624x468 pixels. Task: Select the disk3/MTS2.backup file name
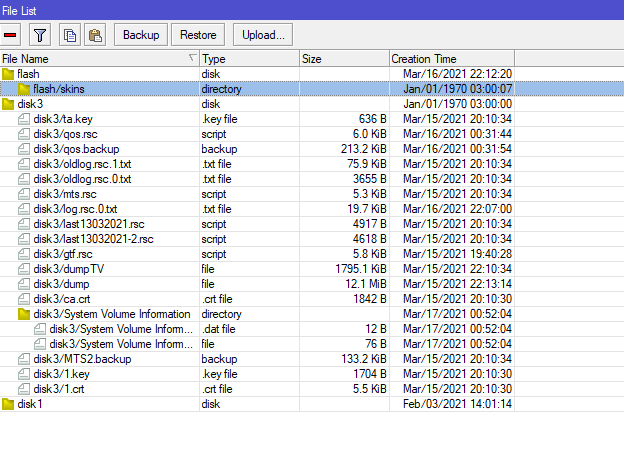pyautogui.click(x=82, y=359)
